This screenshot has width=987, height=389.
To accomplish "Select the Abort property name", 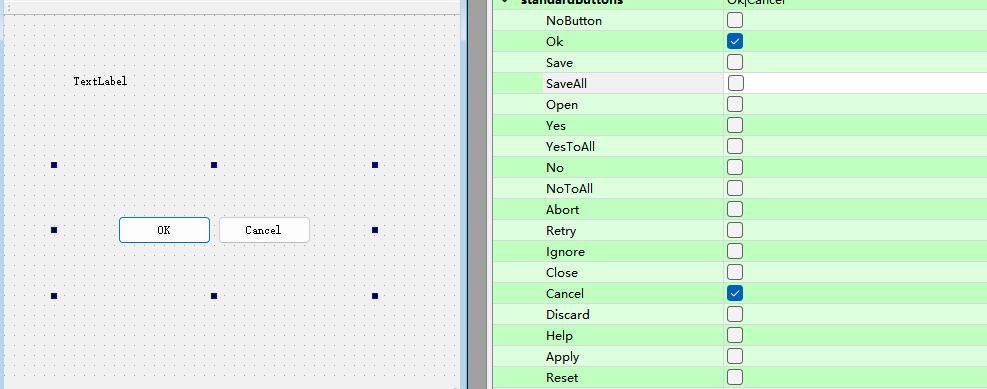I will (x=563, y=210).
